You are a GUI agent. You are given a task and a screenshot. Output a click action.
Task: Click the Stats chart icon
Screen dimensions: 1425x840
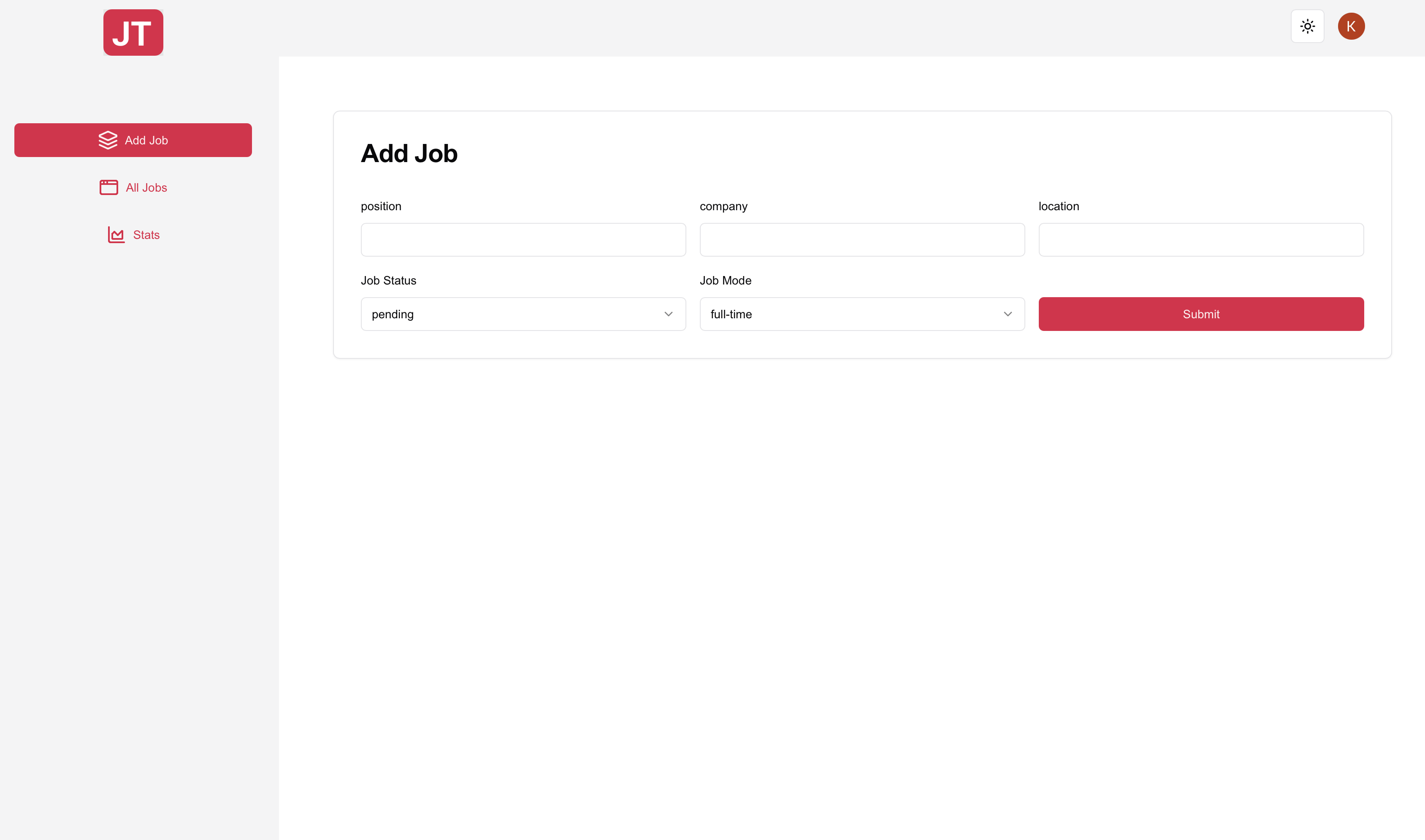point(116,235)
